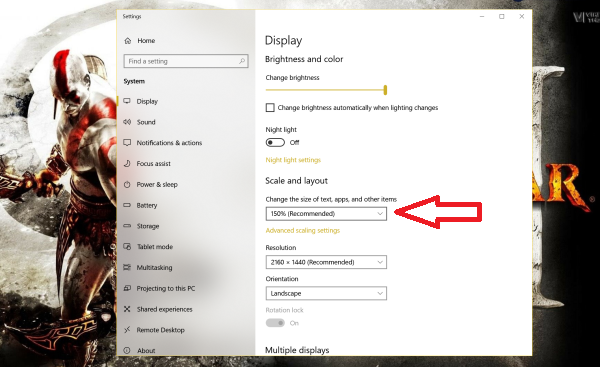
Task: Click the Battery icon
Action: pyautogui.click(x=127, y=205)
